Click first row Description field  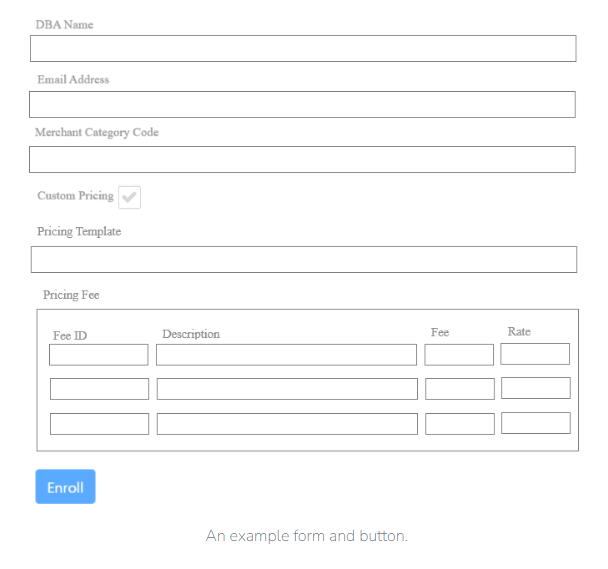[286, 355]
